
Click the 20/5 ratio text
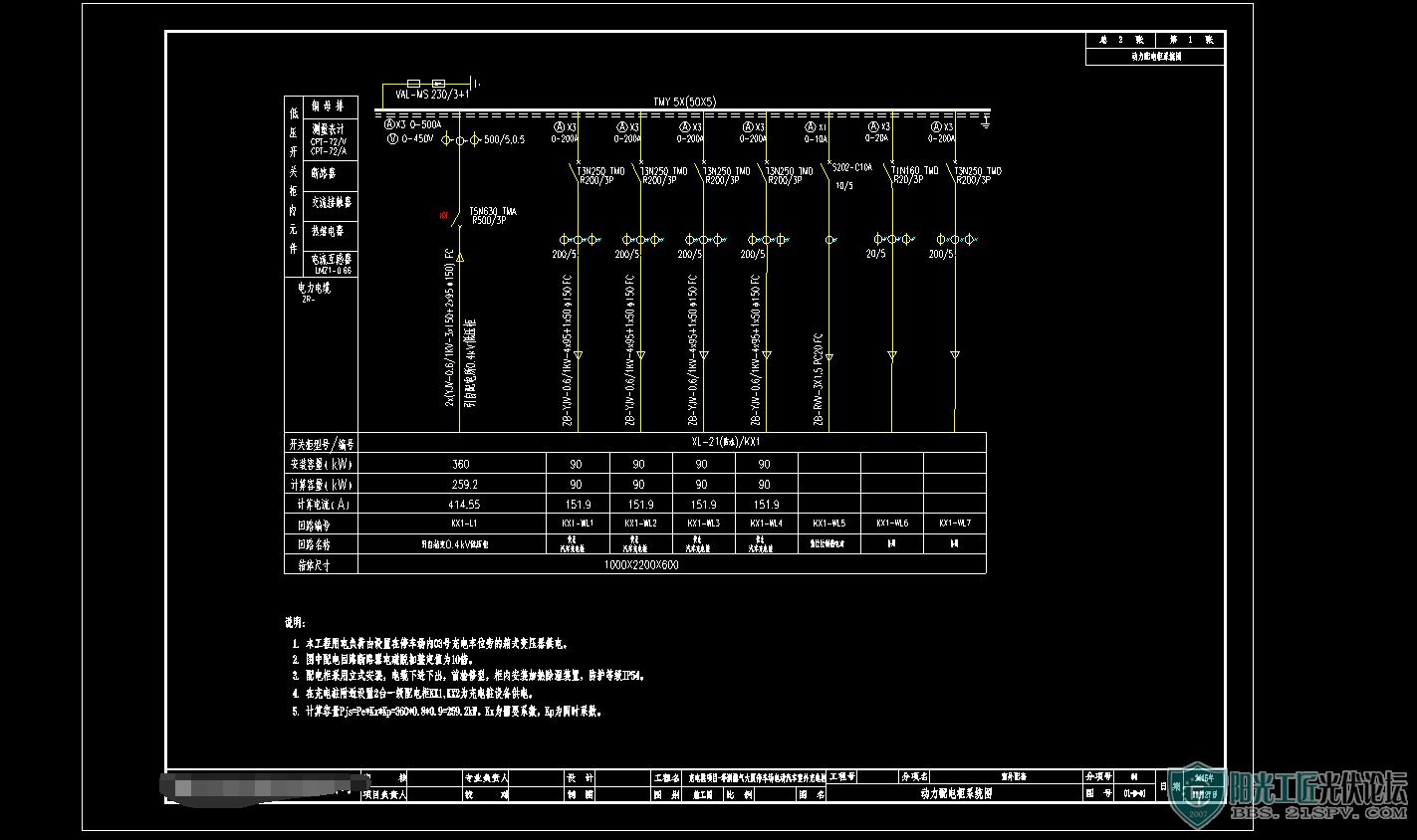point(875,254)
